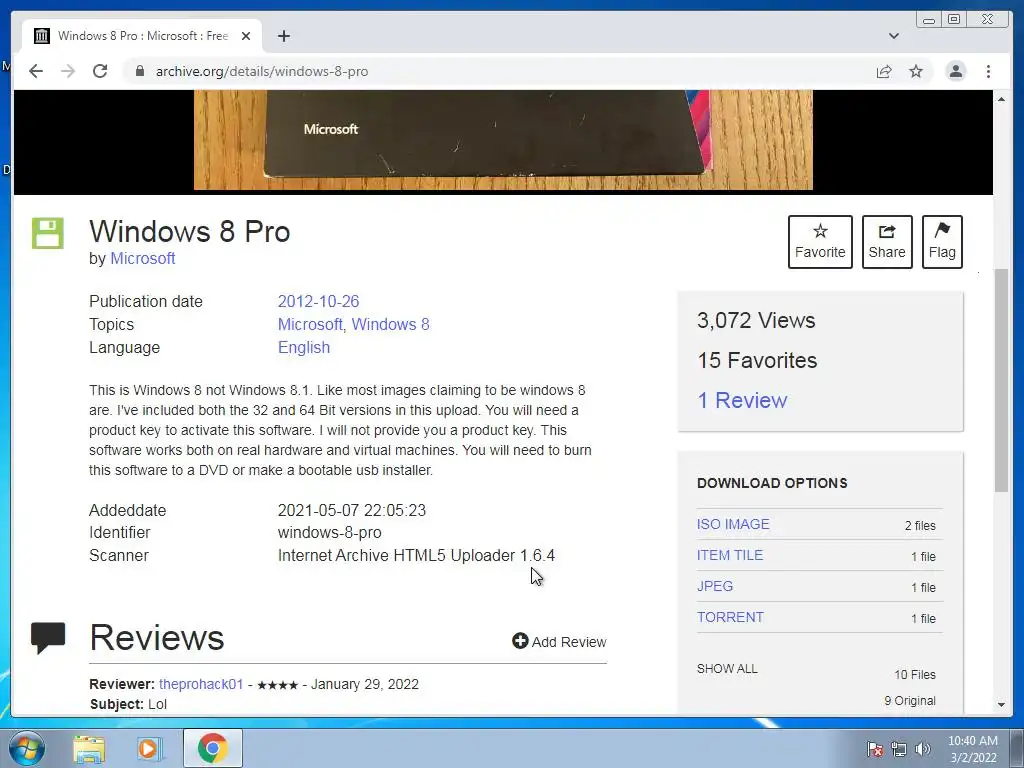Open the volume speaker tray icon
The image size is (1024, 768).
point(923,748)
